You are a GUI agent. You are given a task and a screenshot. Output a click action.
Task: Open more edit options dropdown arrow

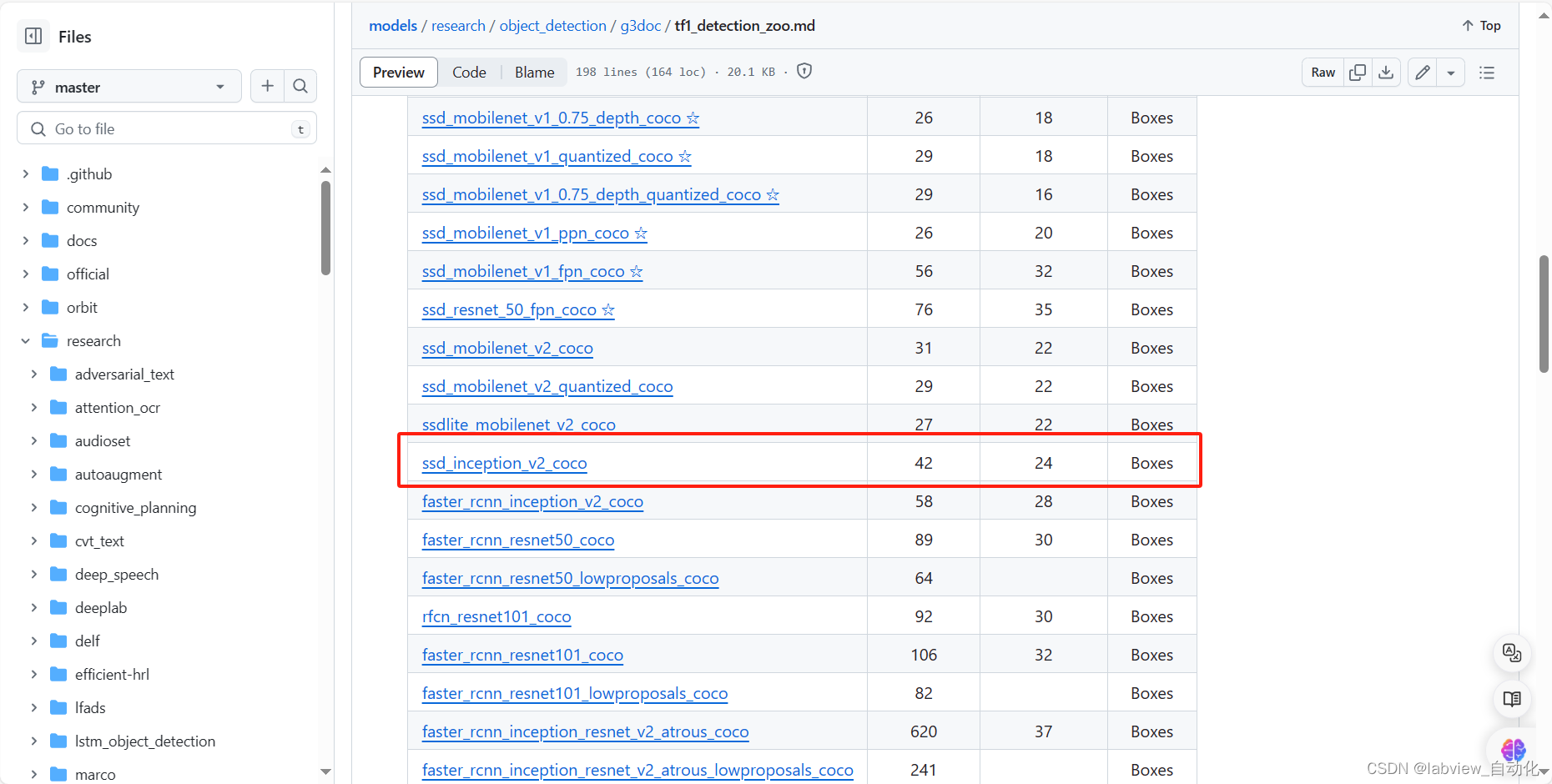click(x=1451, y=73)
